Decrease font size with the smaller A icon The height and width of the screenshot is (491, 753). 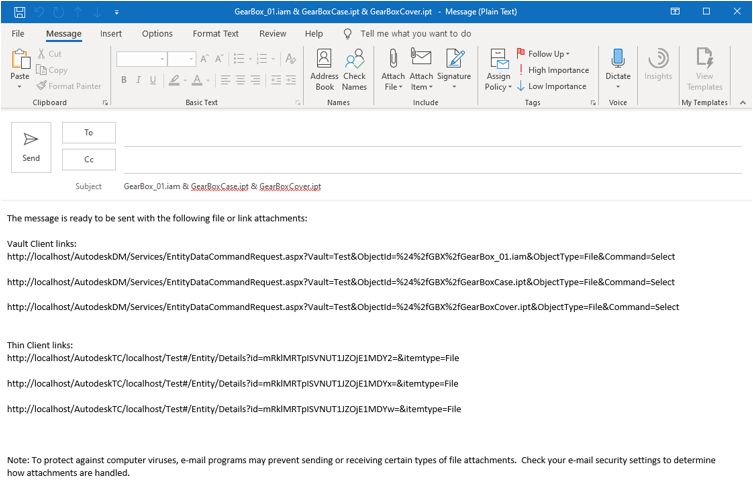point(219,59)
